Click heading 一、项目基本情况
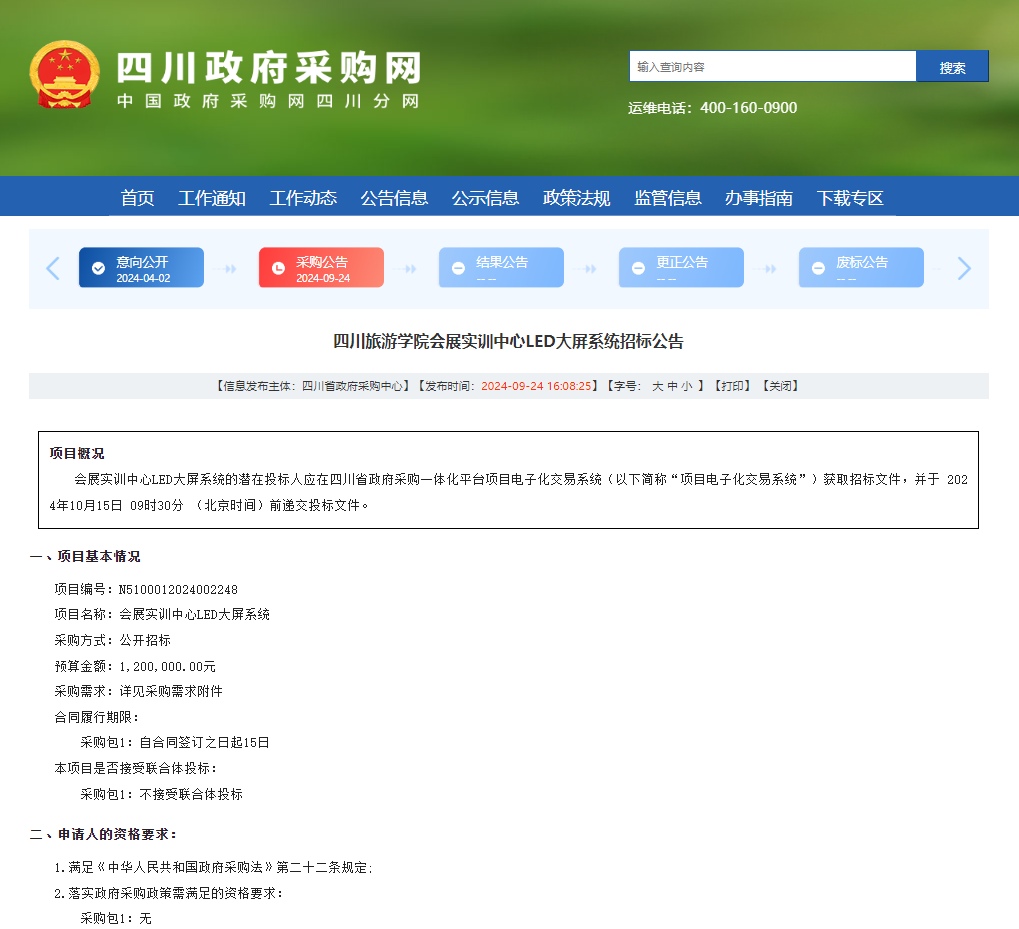 [85, 556]
